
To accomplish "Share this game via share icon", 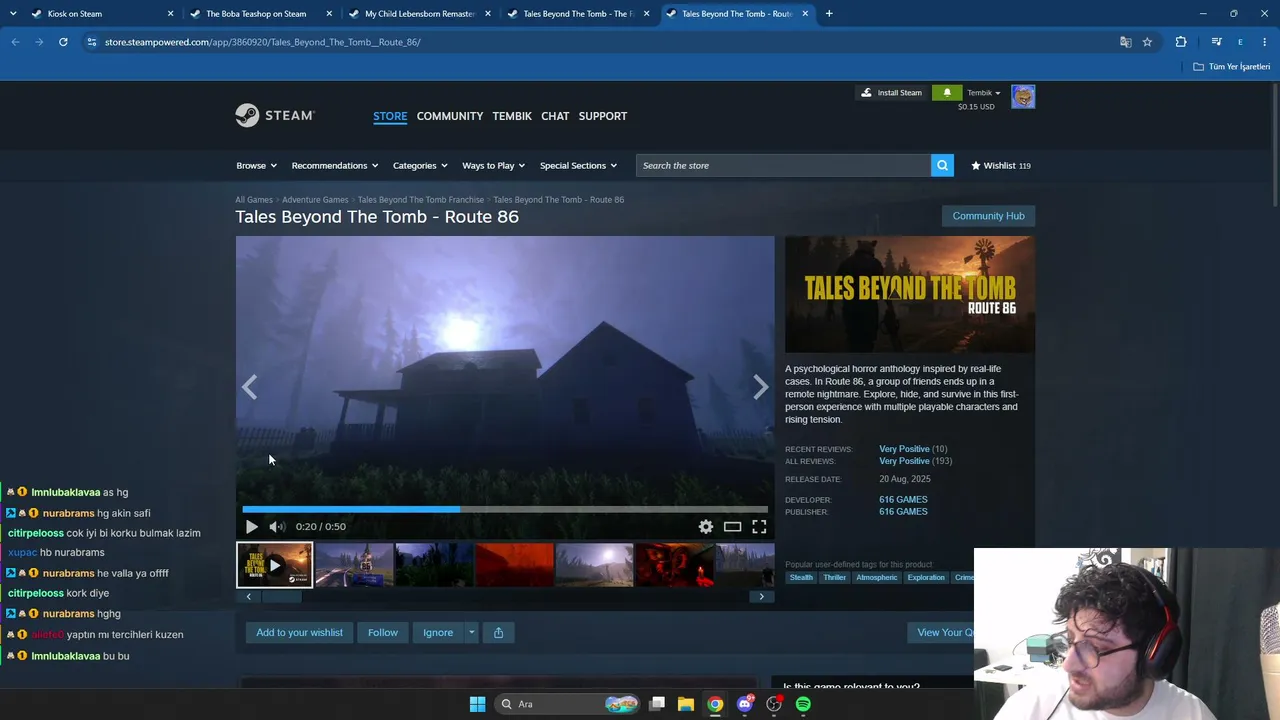I will [498, 632].
